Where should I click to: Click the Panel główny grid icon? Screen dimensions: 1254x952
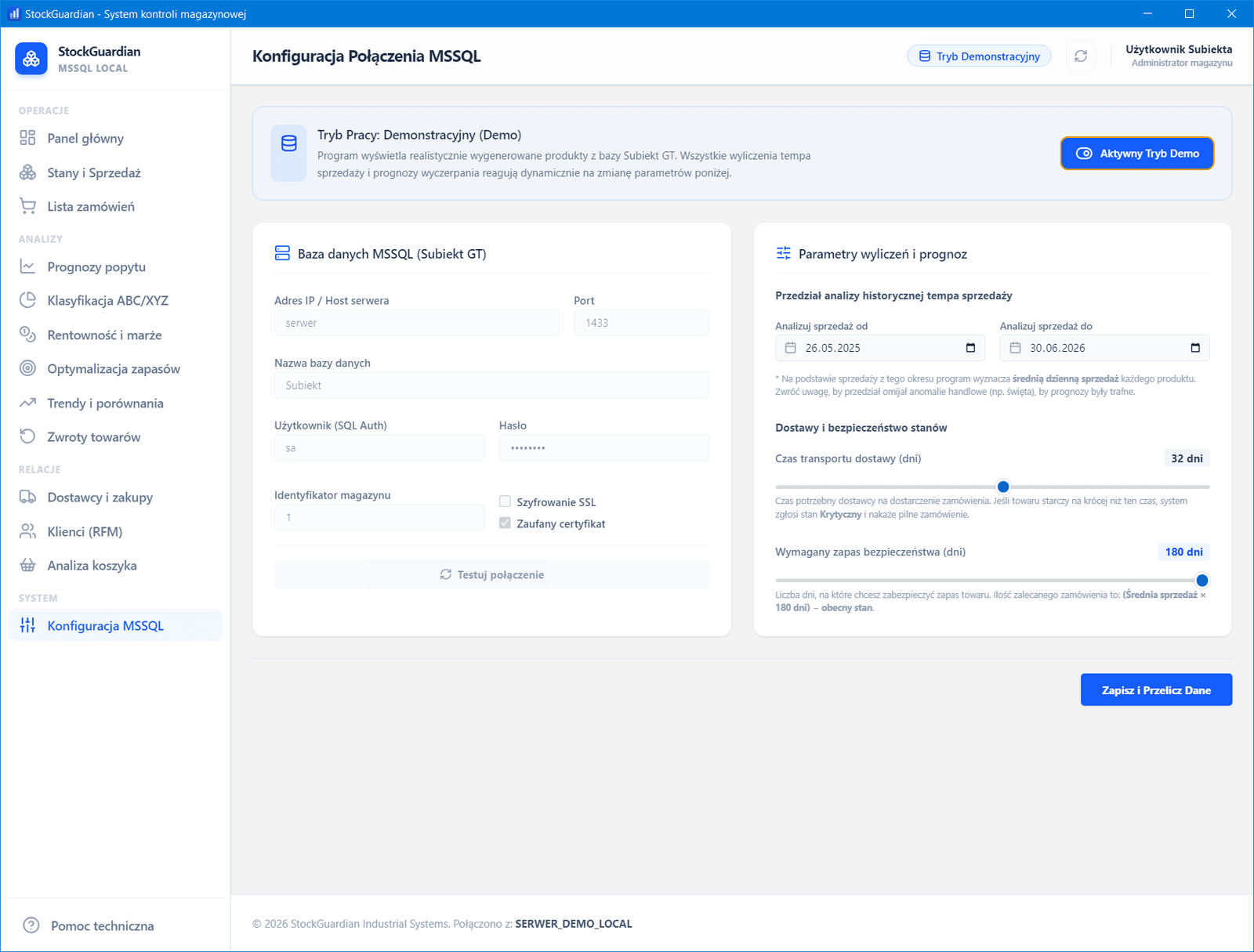(x=27, y=138)
